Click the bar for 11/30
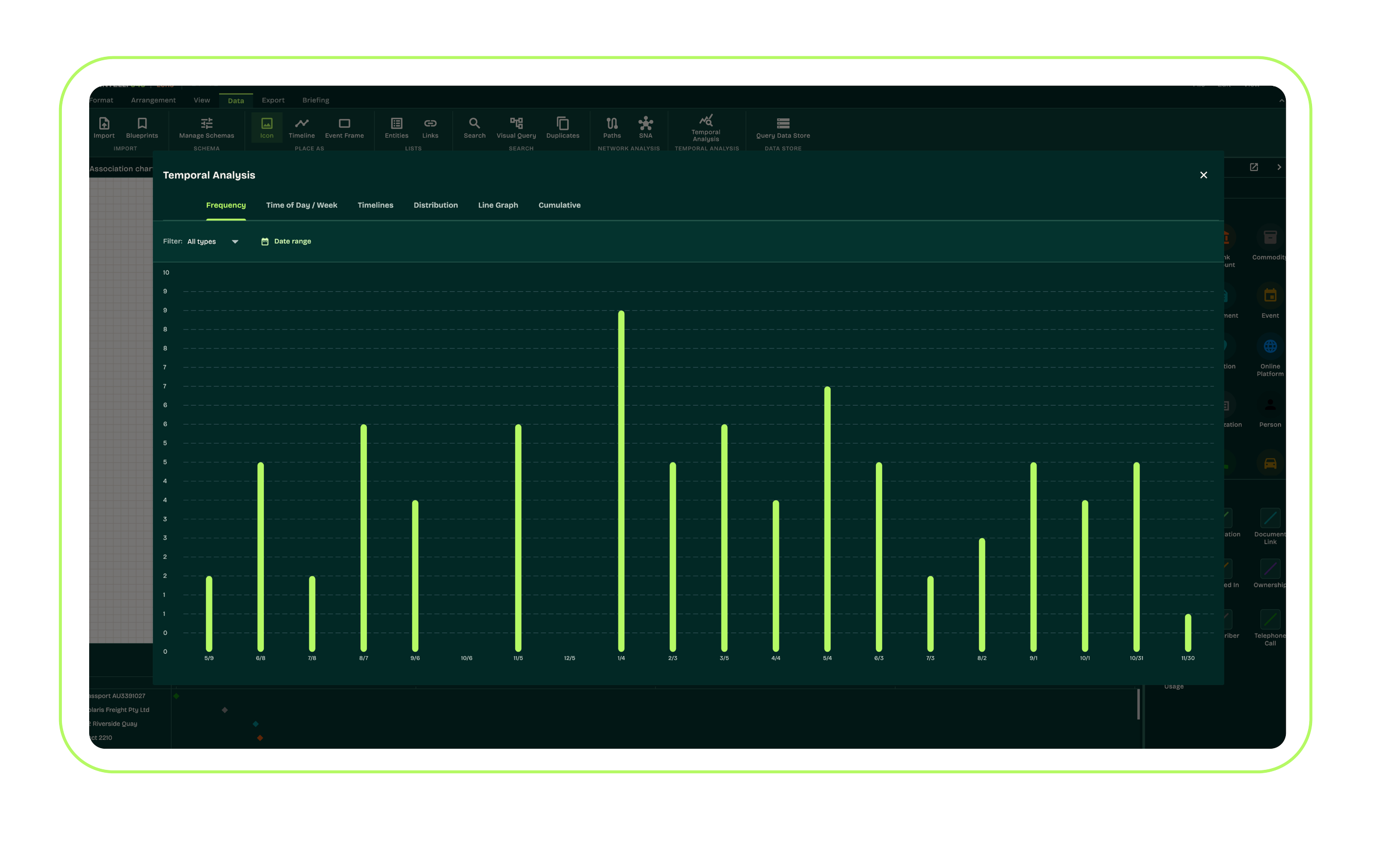 [x=1188, y=633]
